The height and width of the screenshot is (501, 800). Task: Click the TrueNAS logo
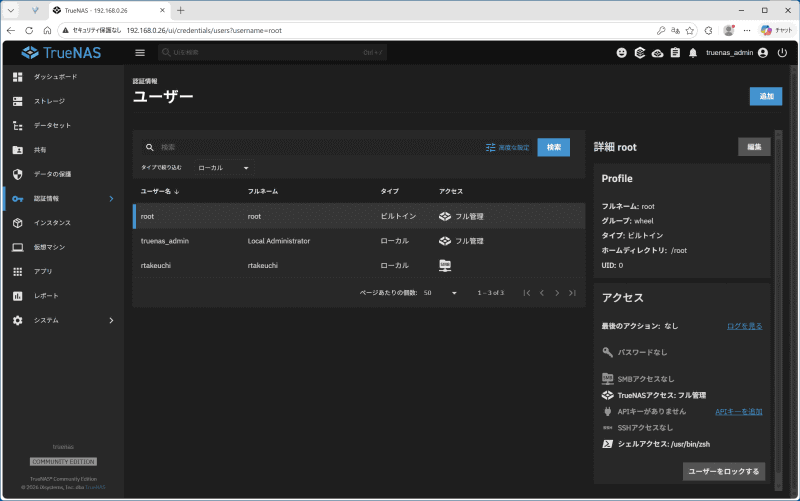pyautogui.click(x=61, y=53)
